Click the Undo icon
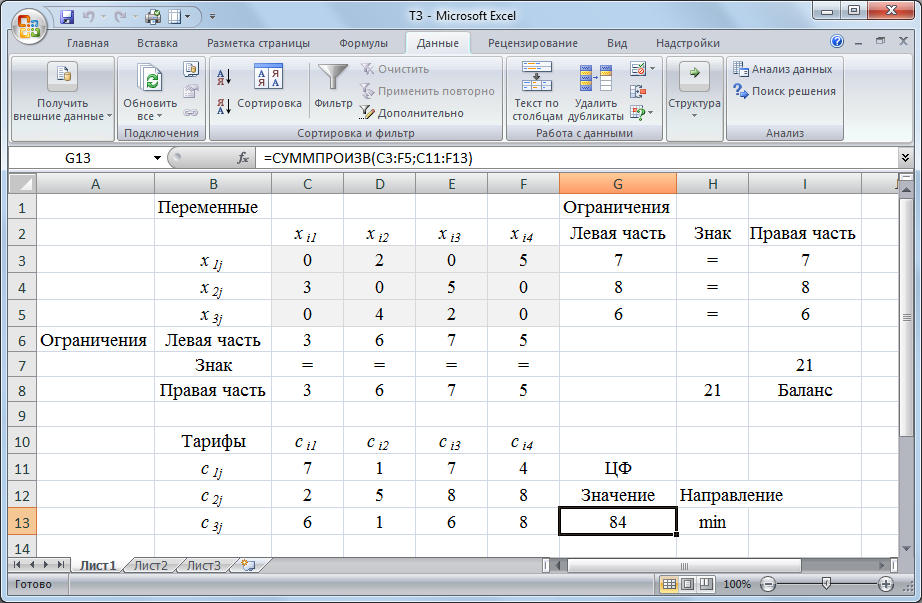The image size is (922, 603). coord(89,17)
